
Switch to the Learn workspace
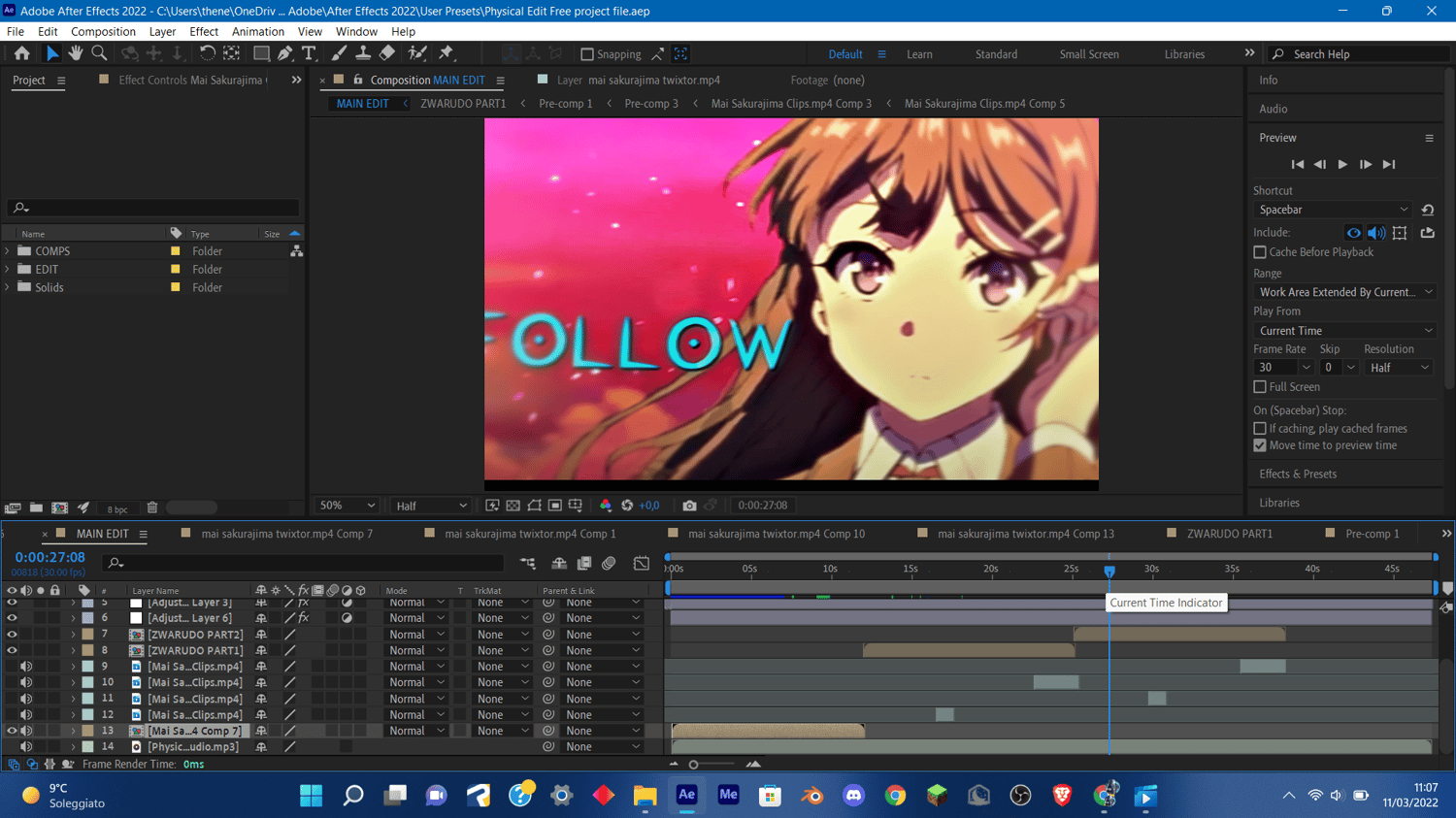[919, 54]
